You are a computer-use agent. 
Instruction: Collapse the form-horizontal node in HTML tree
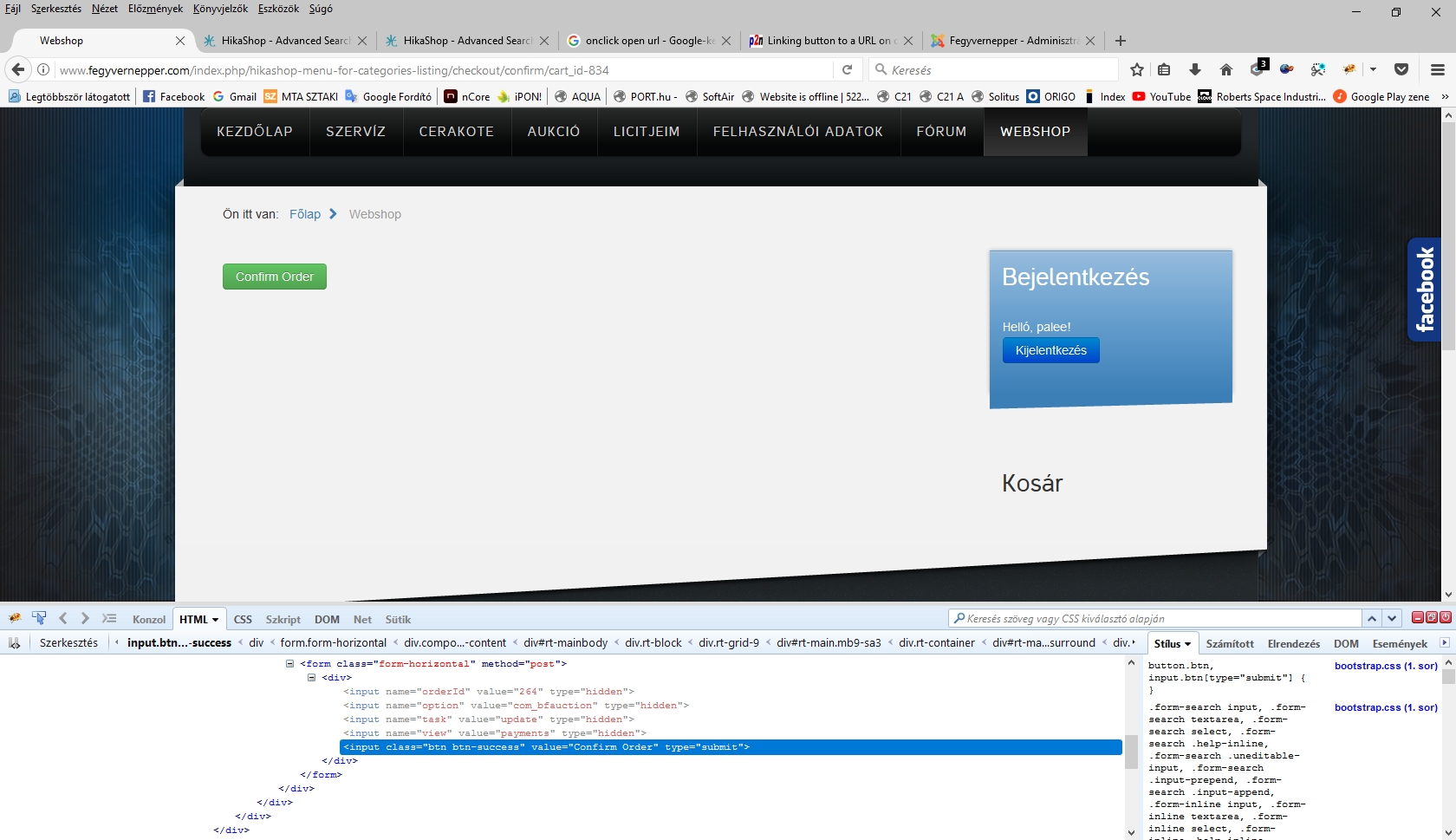point(290,664)
